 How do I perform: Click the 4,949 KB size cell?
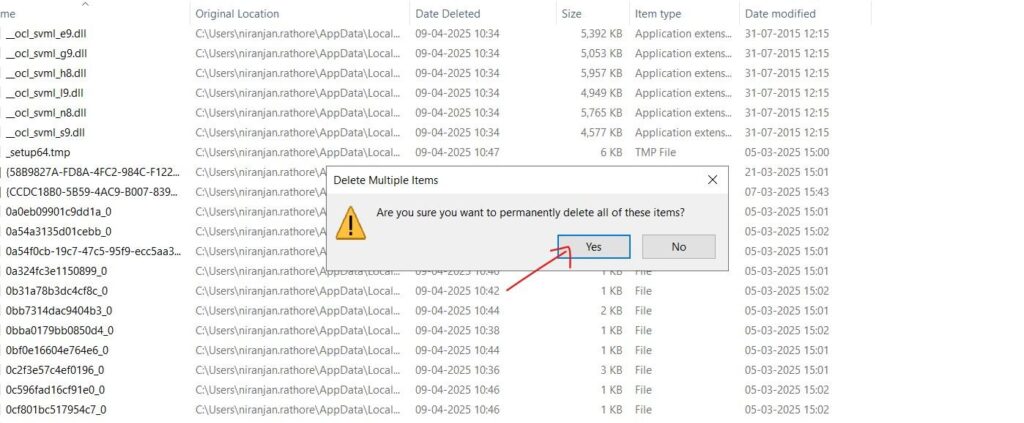pos(601,93)
